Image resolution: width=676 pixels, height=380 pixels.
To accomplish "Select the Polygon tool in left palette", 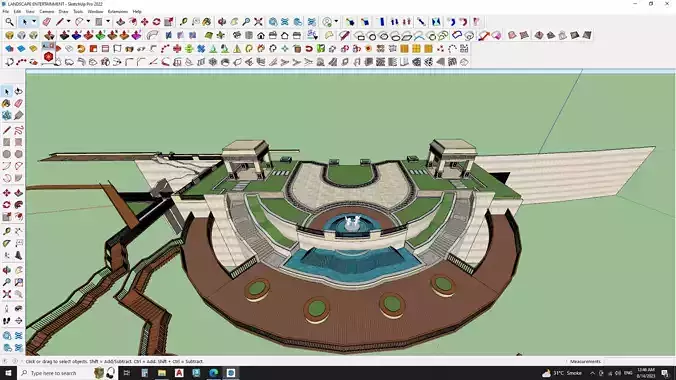I will [19, 154].
